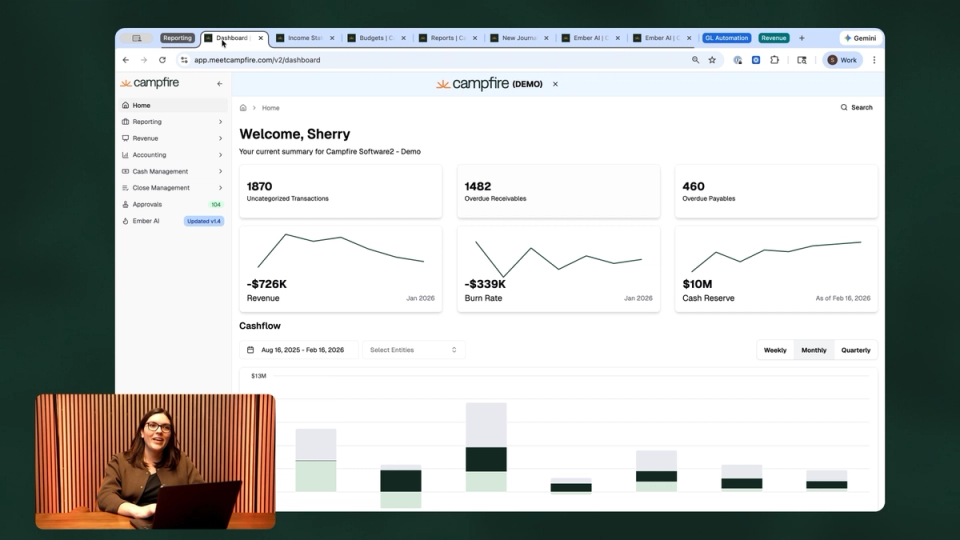960x540 pixels.
Task: Click the 104 approvals count badge
Action: (216, 204)
